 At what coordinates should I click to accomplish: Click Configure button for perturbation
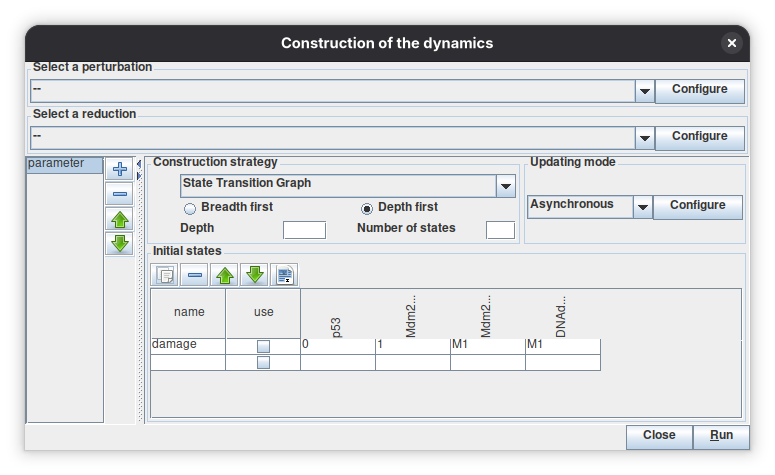[699, 91]
